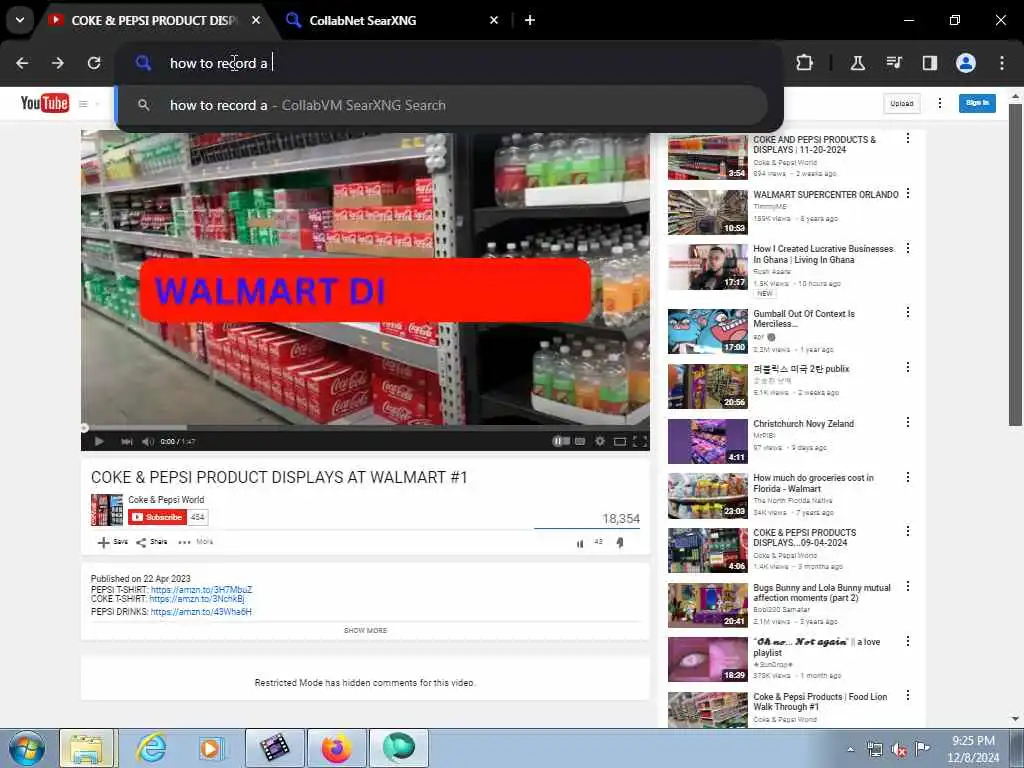Open the Windows Start menu

tap(27, 748)
